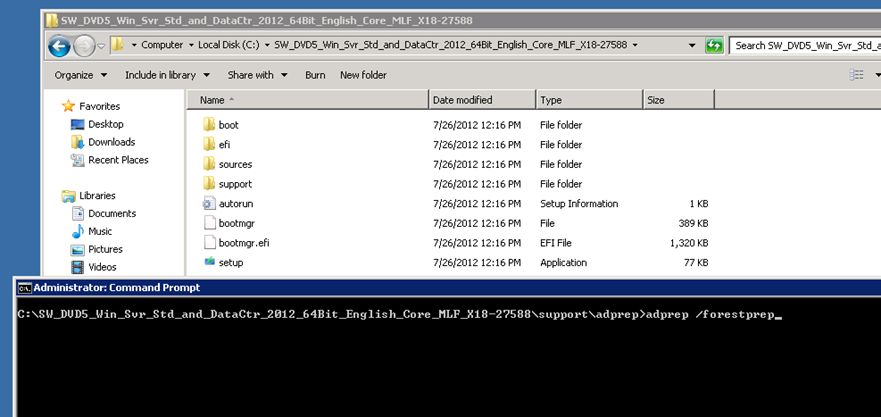
Task: Create a New folder from toolbar
Action: tap(363, 75)
